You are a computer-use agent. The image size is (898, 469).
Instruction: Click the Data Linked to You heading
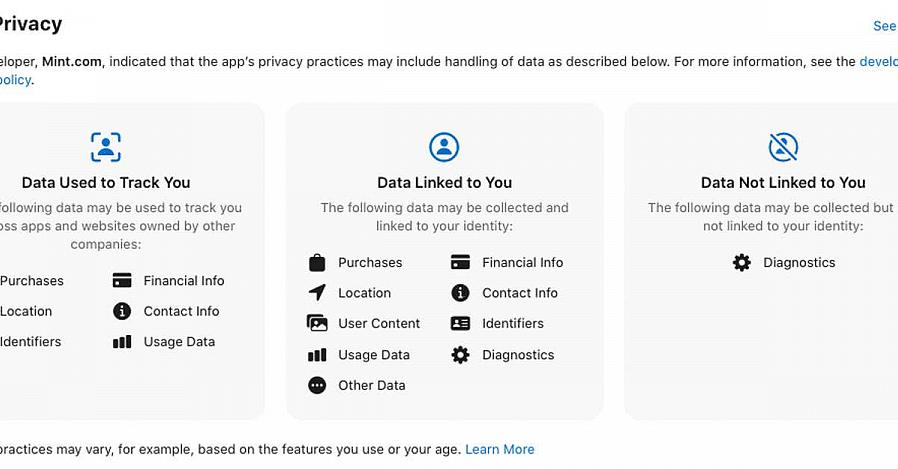444,183
